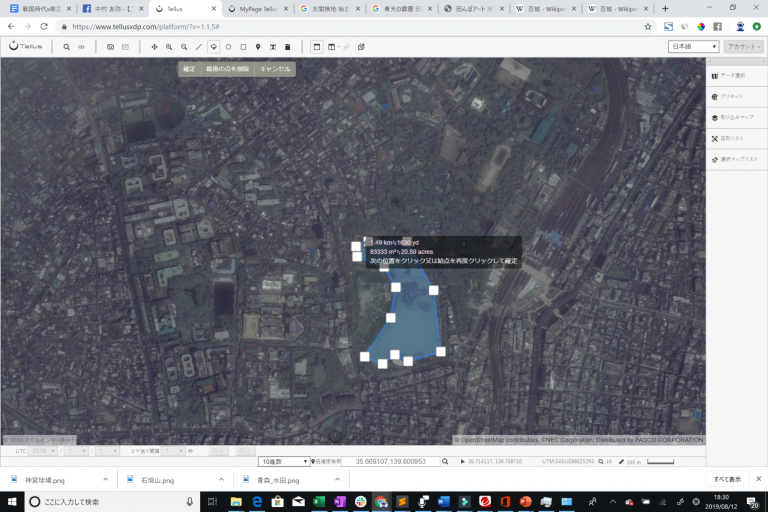
Task: Open the 取り込みマップ side panel
Action: click(736, 118)
